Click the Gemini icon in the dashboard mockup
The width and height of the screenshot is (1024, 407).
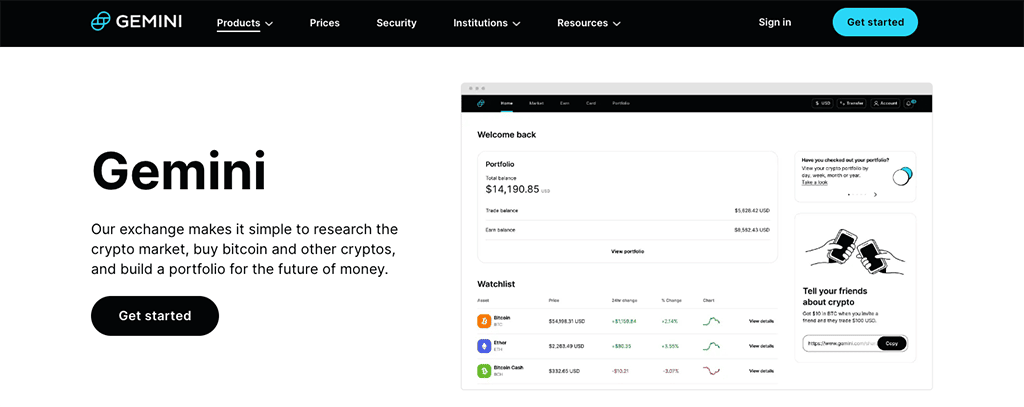[481, 103]
